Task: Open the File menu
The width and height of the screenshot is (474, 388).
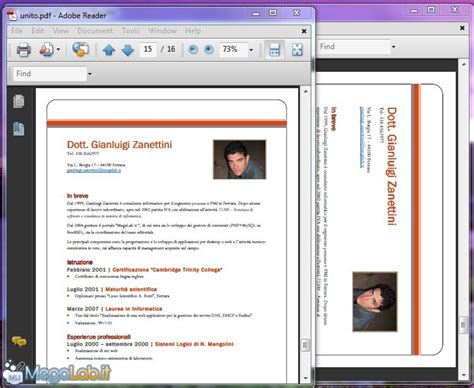Action: (17, 31)
